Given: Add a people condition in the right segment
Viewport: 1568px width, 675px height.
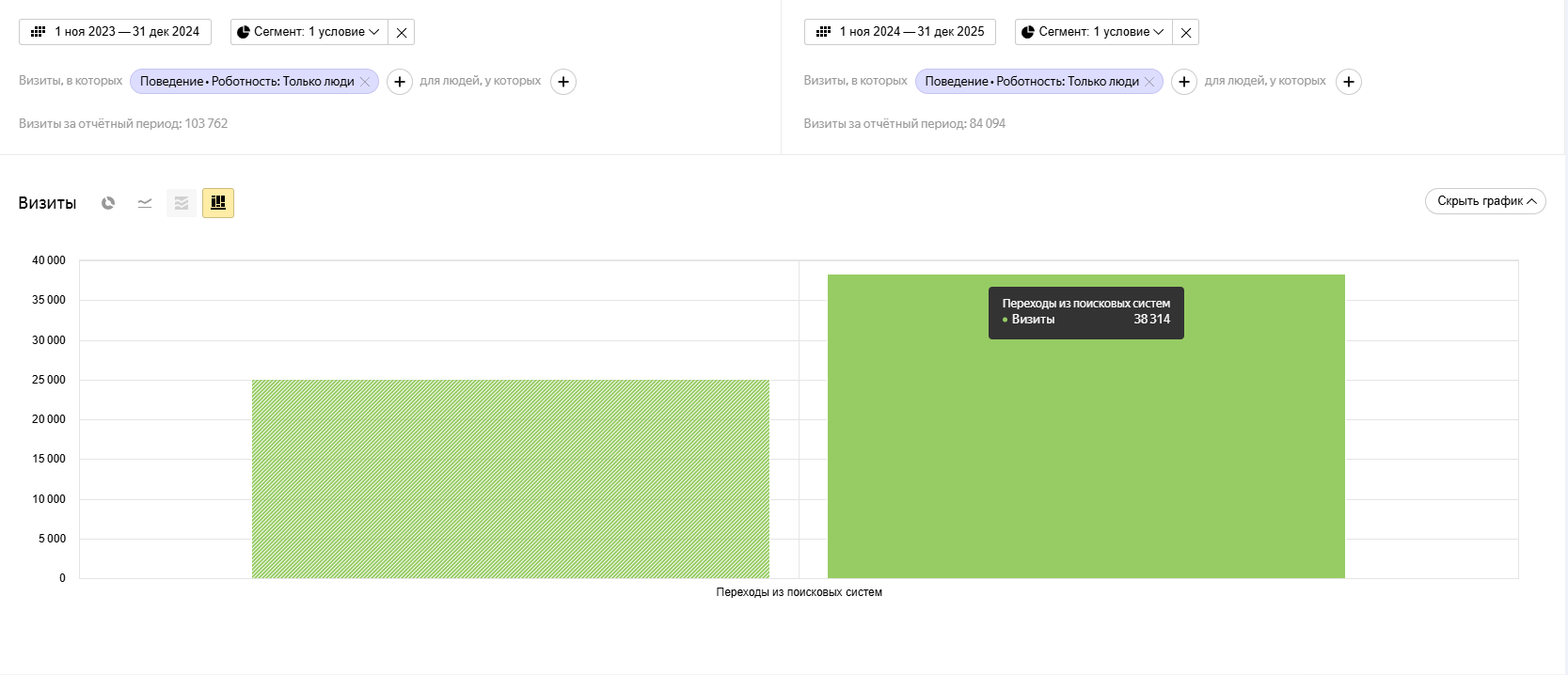Looking at the screenshot, I should (x=1349, y=82).
